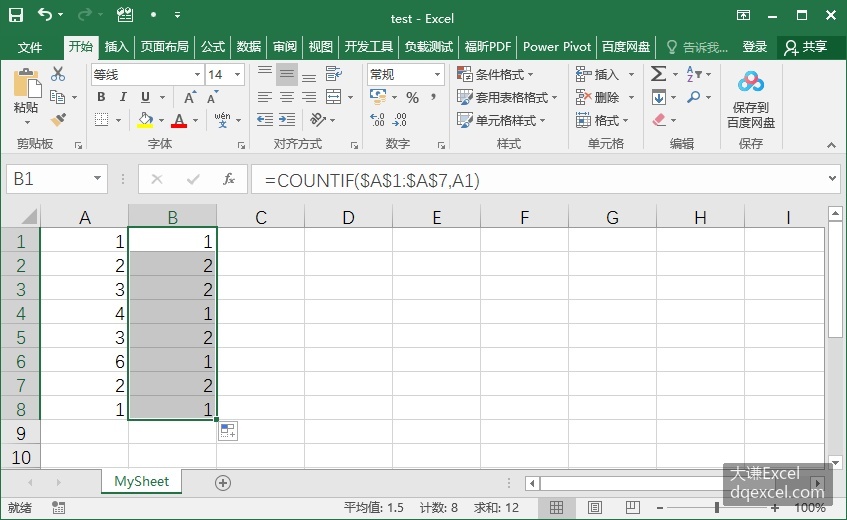
Task: Increase font size with the large A
Action: click(190, 98)
